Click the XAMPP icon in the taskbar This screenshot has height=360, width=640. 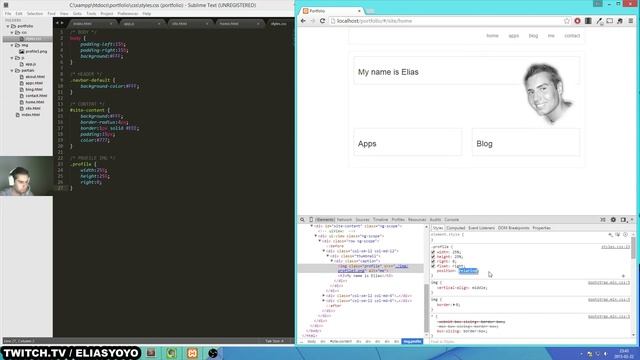click(x=192, y=353)
